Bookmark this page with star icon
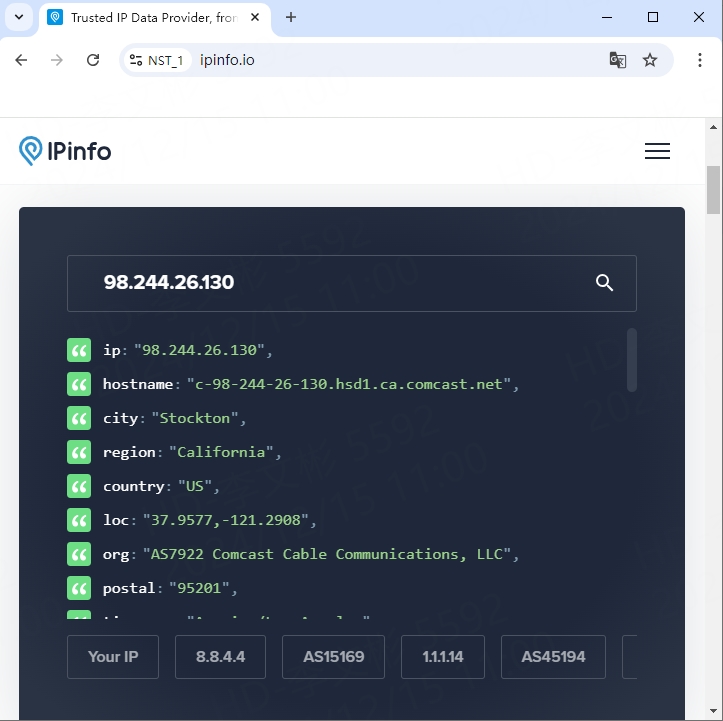The width and height of the screenshot is (723, 721). pos(650,60)
